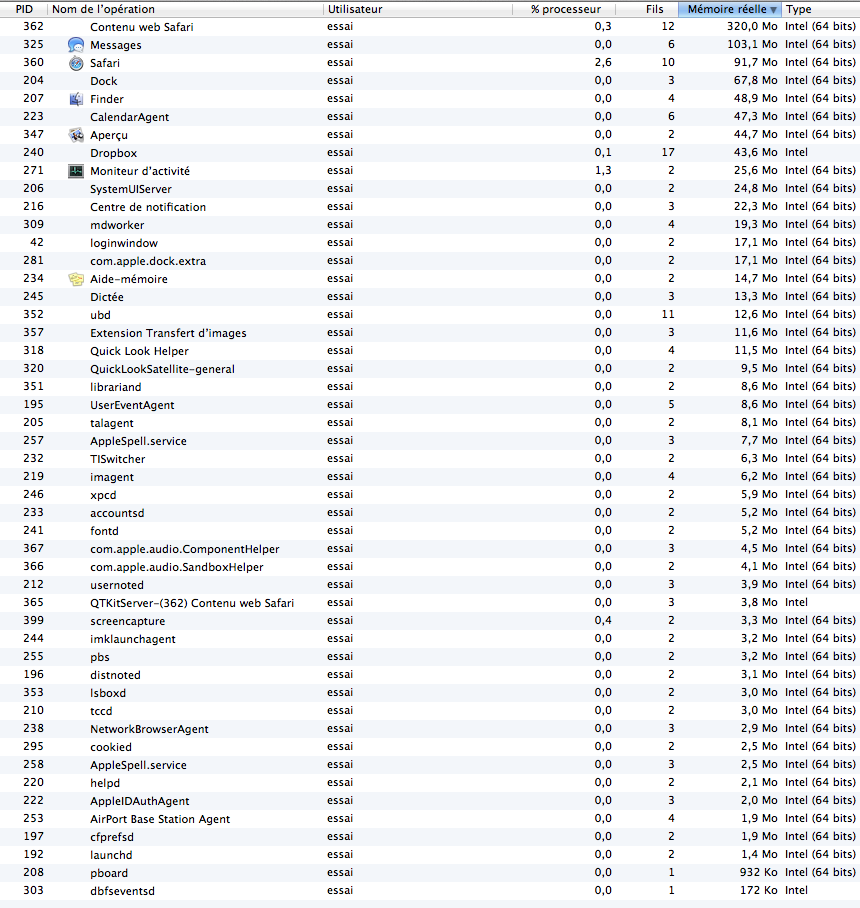860x908 pixels.
Task: Sort by % processeur column header
Action: (564, 9)
